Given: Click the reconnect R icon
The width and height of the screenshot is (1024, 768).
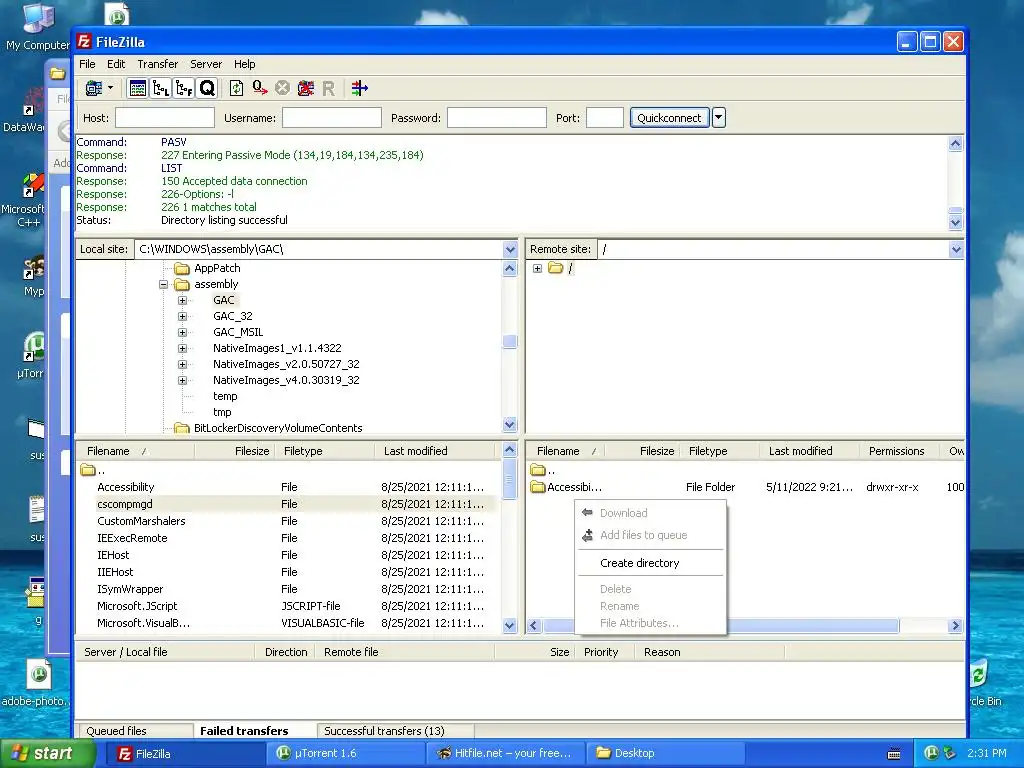Looking at the screenshot, I should [328, 88].
